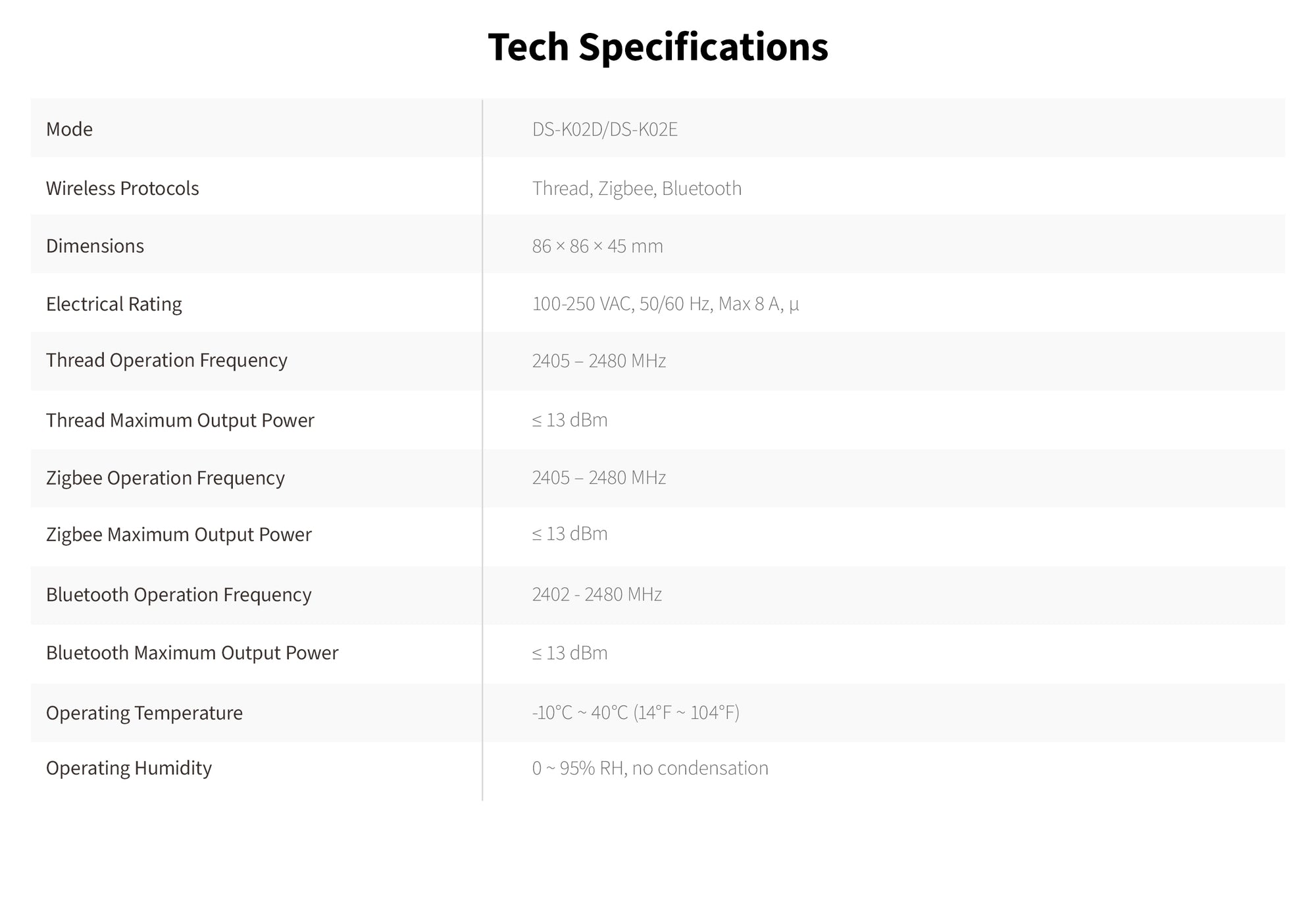Click the -10°C ~ 40°C temperature value
The width and height of the screenshot is (1316, 898).
636,712
